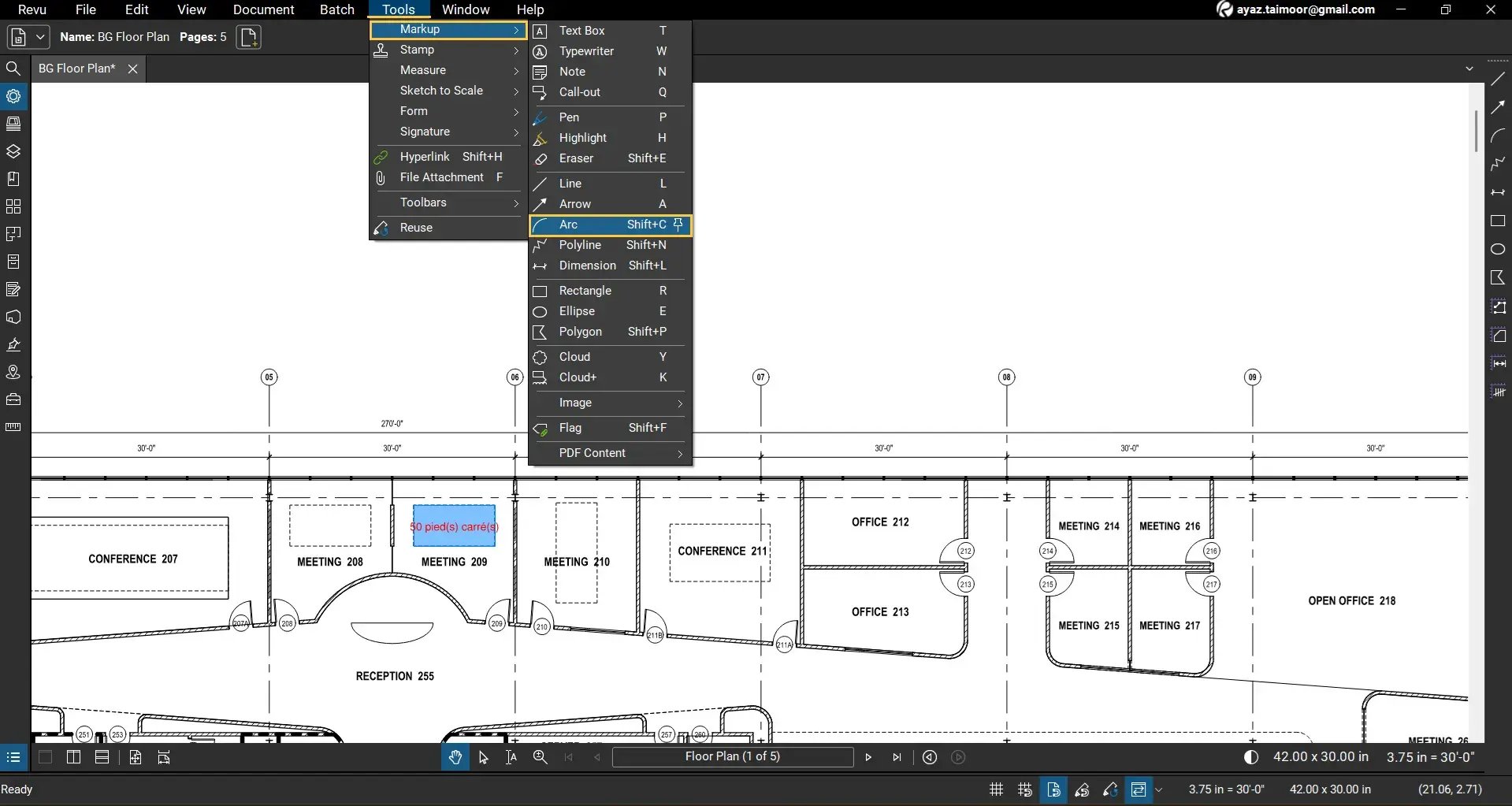
Task: Open the Markup List panel
Action: coord(13,289)
